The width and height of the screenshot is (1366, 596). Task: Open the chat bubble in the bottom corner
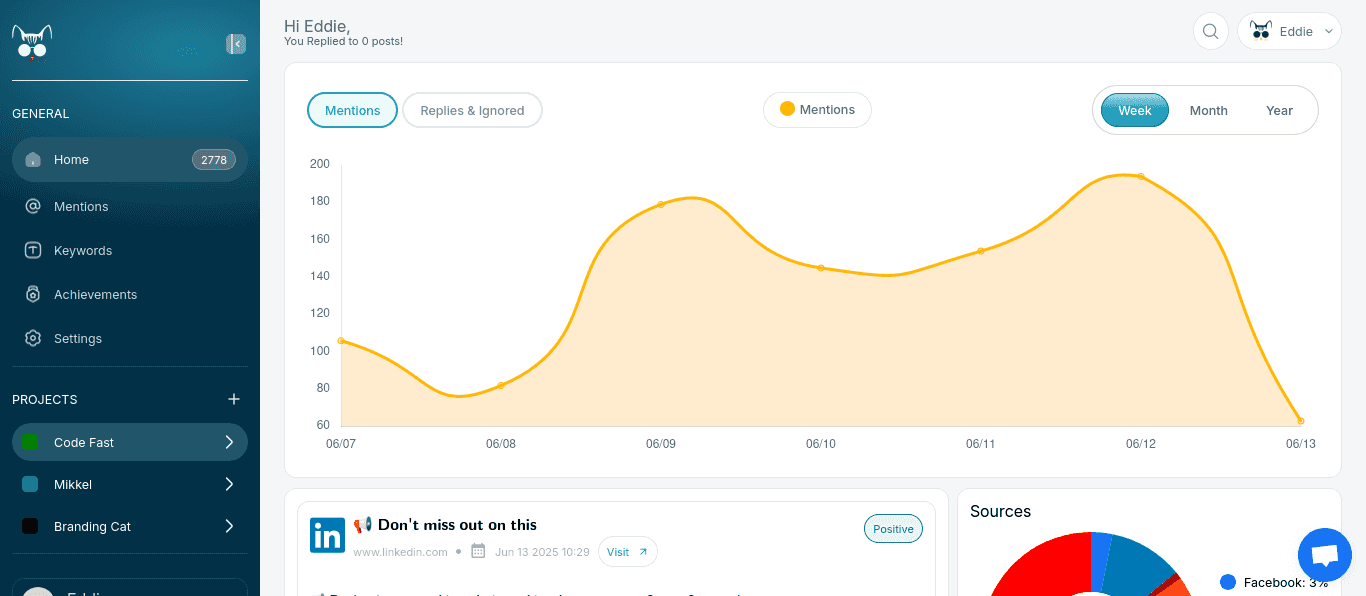(x=1324, y=555)
